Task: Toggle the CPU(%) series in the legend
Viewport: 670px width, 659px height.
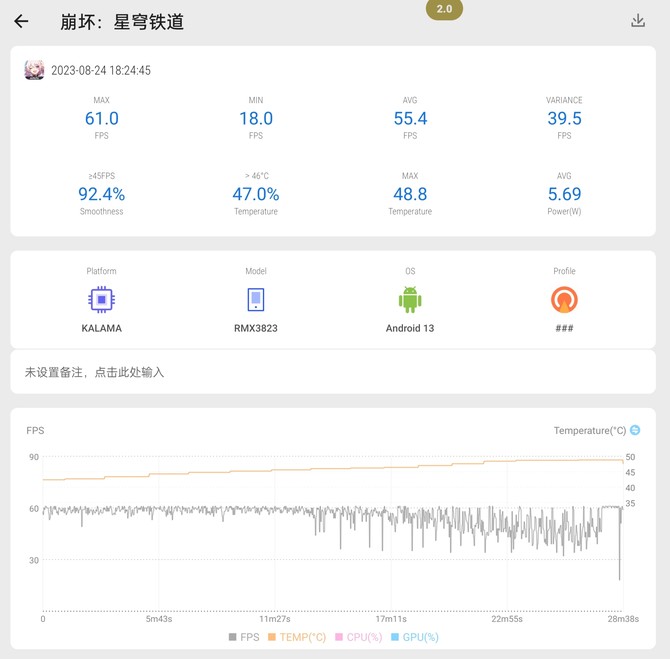Action: (359, 637)
